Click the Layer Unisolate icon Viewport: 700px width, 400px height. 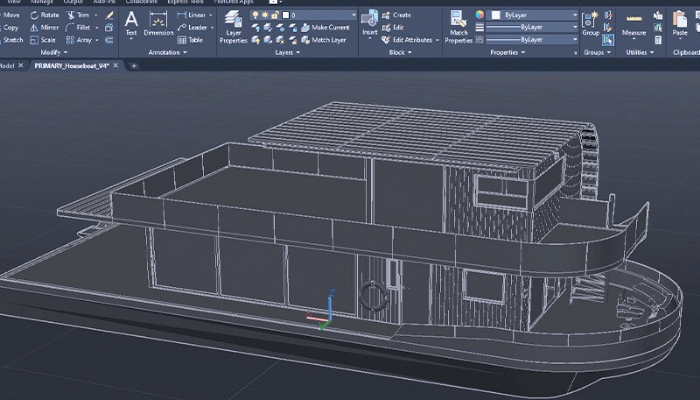[x=268, y=40]
